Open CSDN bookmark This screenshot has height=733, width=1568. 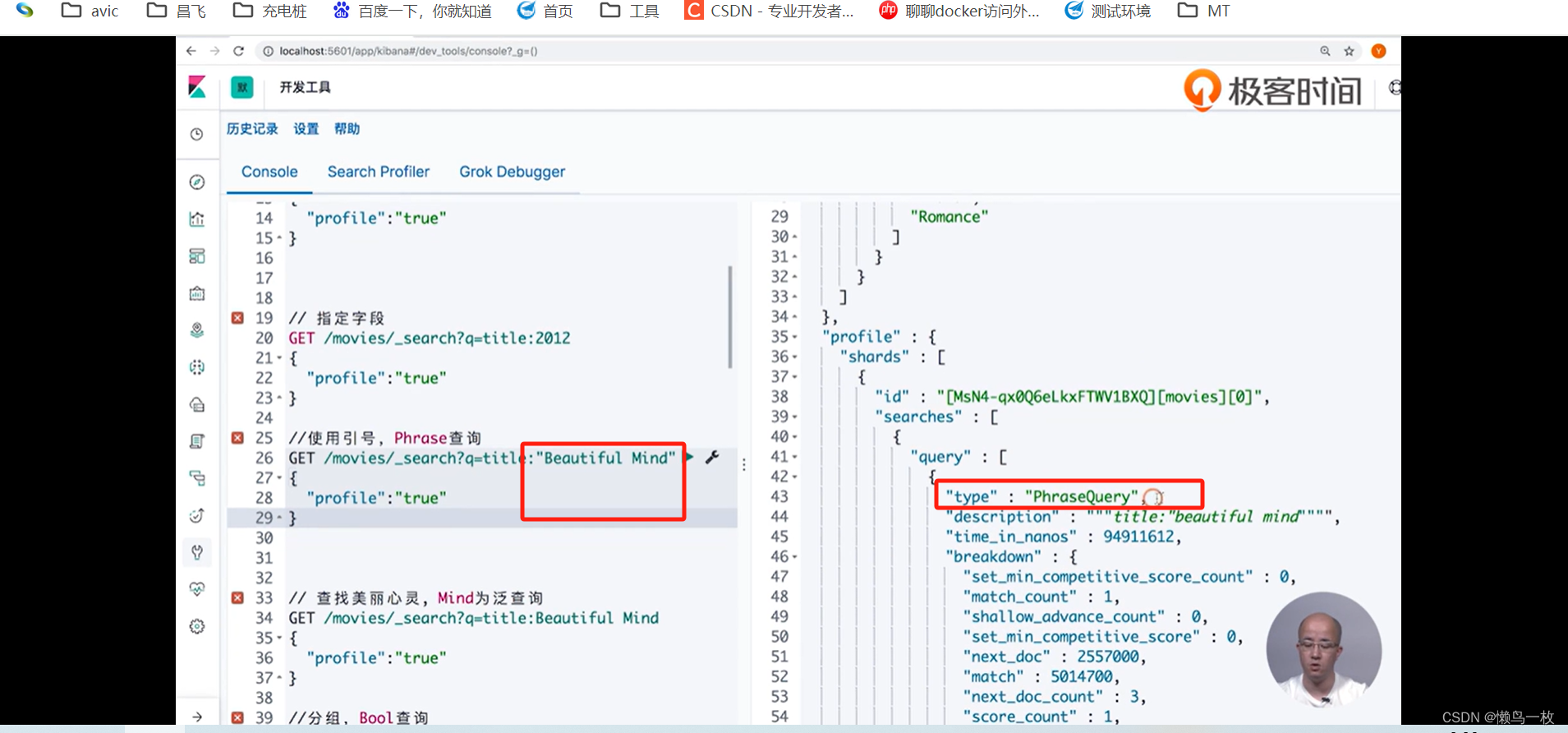[x=770, y=11]
